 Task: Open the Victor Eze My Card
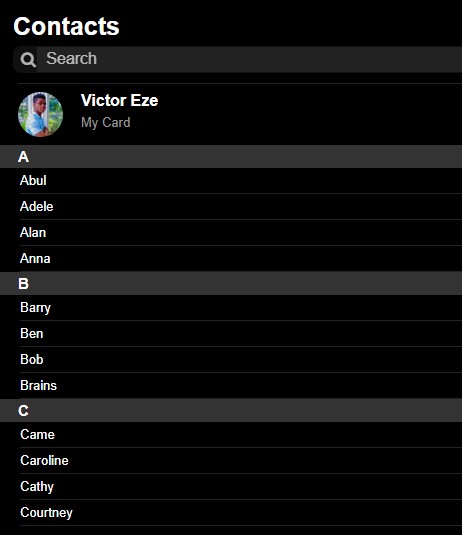(x=240, y=114)
